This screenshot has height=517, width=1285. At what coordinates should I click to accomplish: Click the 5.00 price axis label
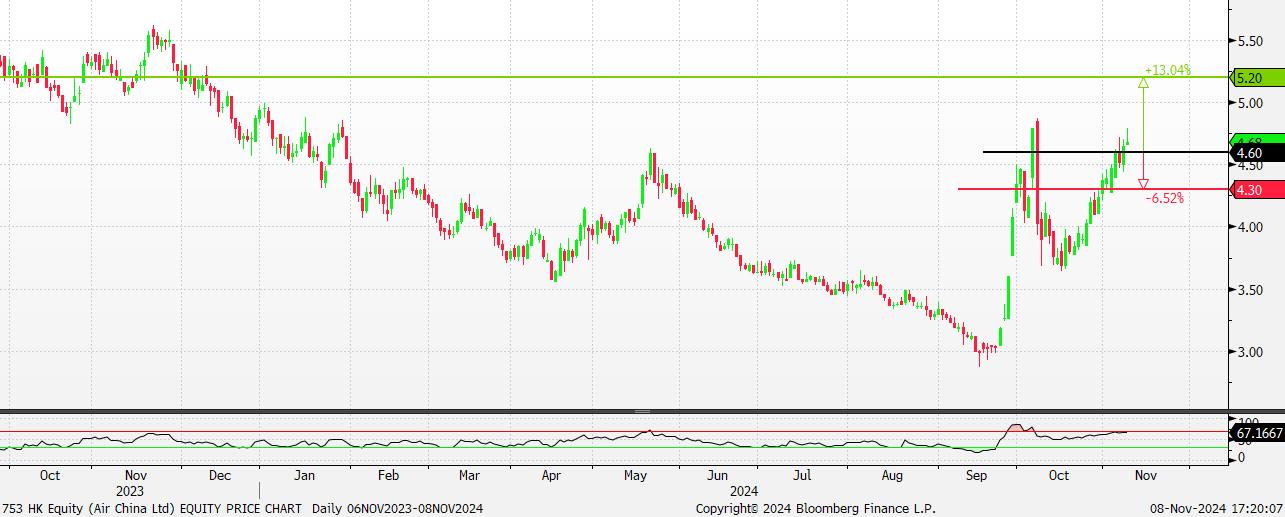(x=1251, y=103)
